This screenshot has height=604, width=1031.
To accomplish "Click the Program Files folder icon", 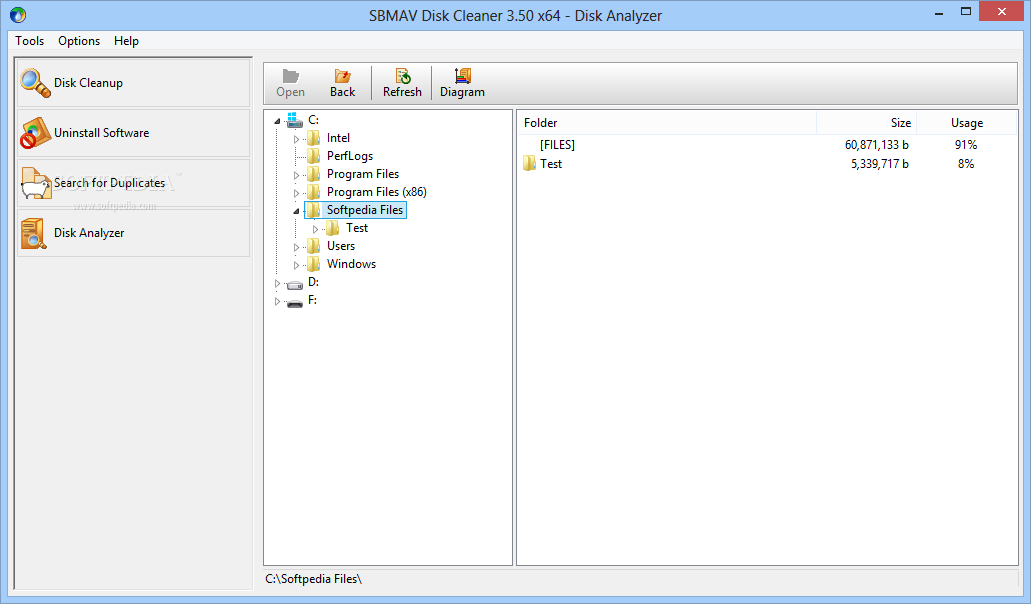I will point(314,174).
